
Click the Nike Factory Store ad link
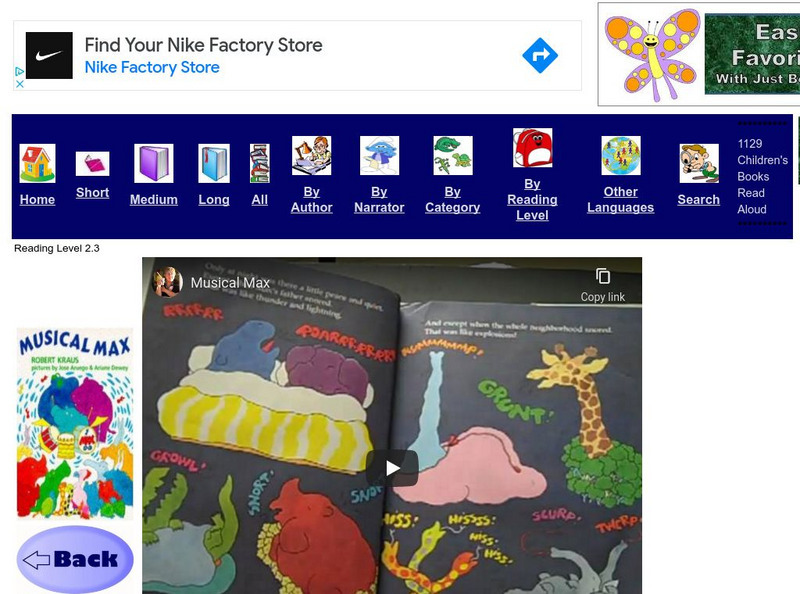[x=152, y=67]
